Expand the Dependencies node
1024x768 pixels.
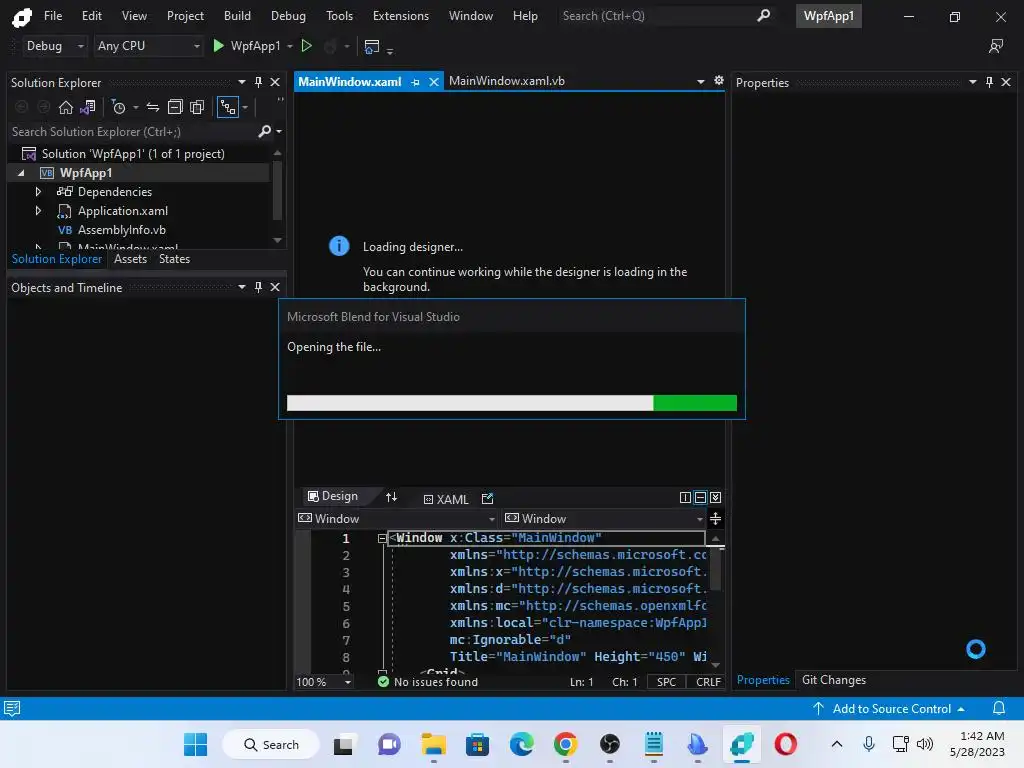point(38,192)
